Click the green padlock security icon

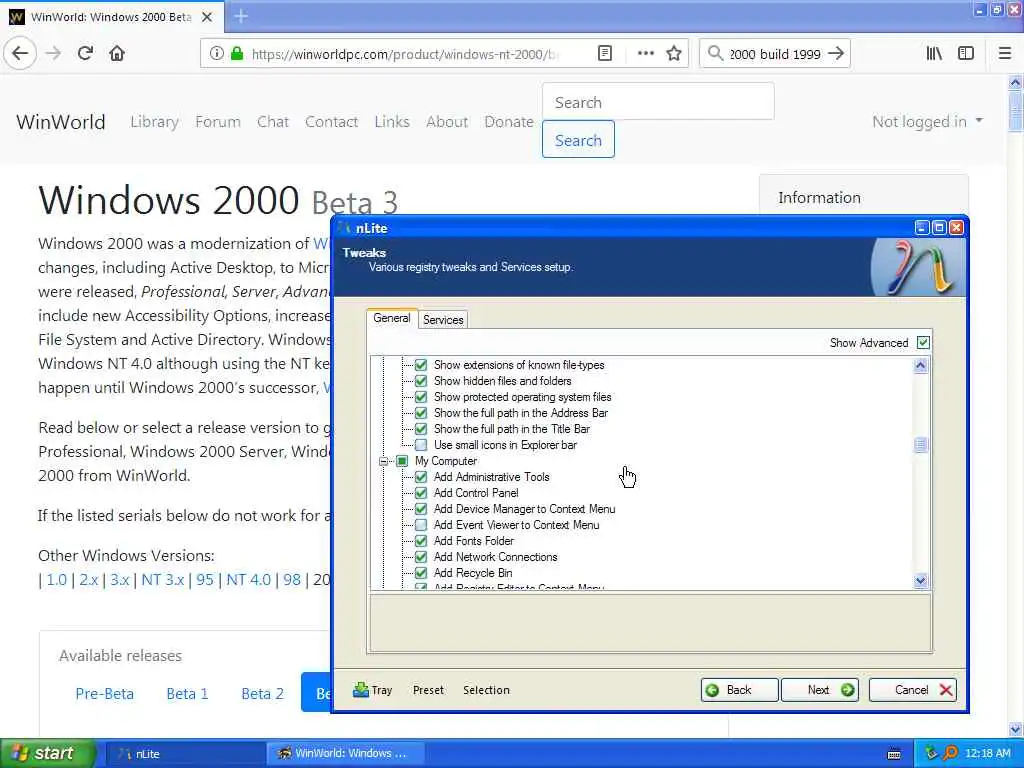(x=236, y=54)
